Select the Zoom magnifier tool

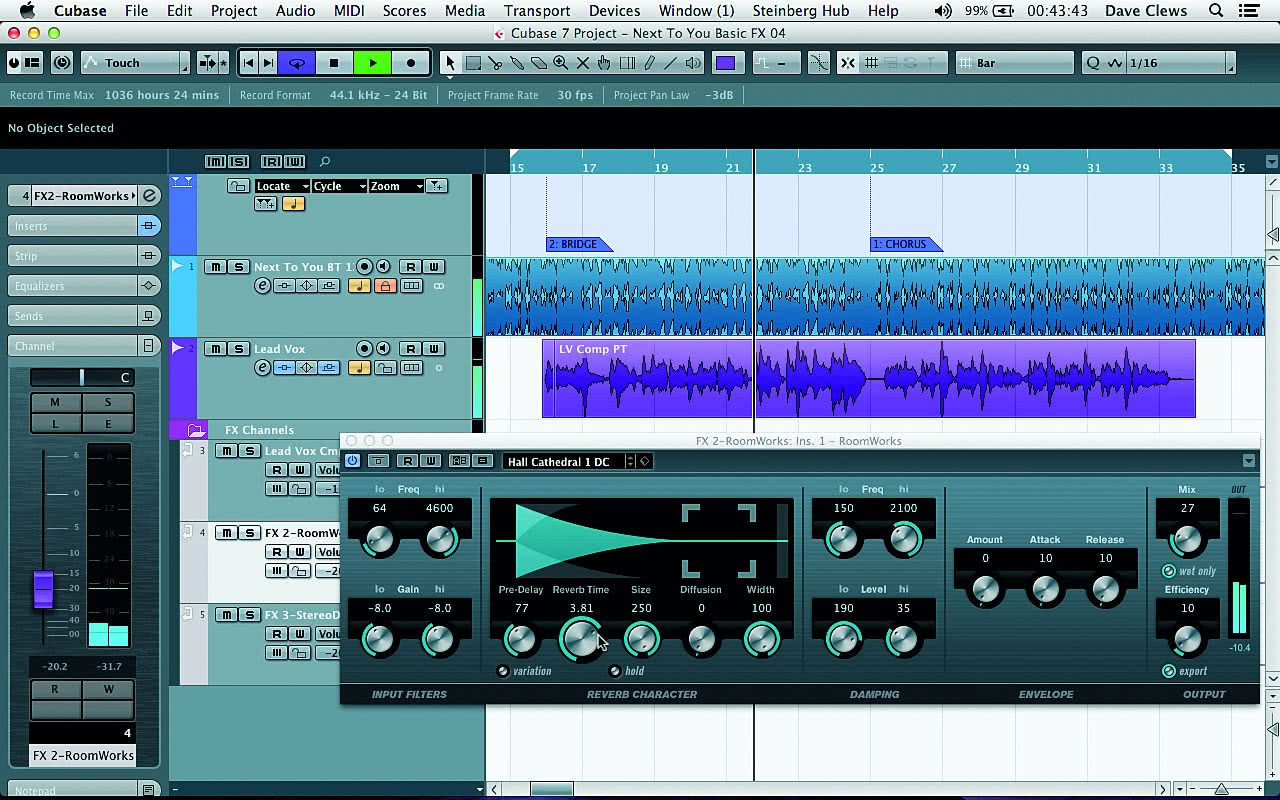(561, 63)
